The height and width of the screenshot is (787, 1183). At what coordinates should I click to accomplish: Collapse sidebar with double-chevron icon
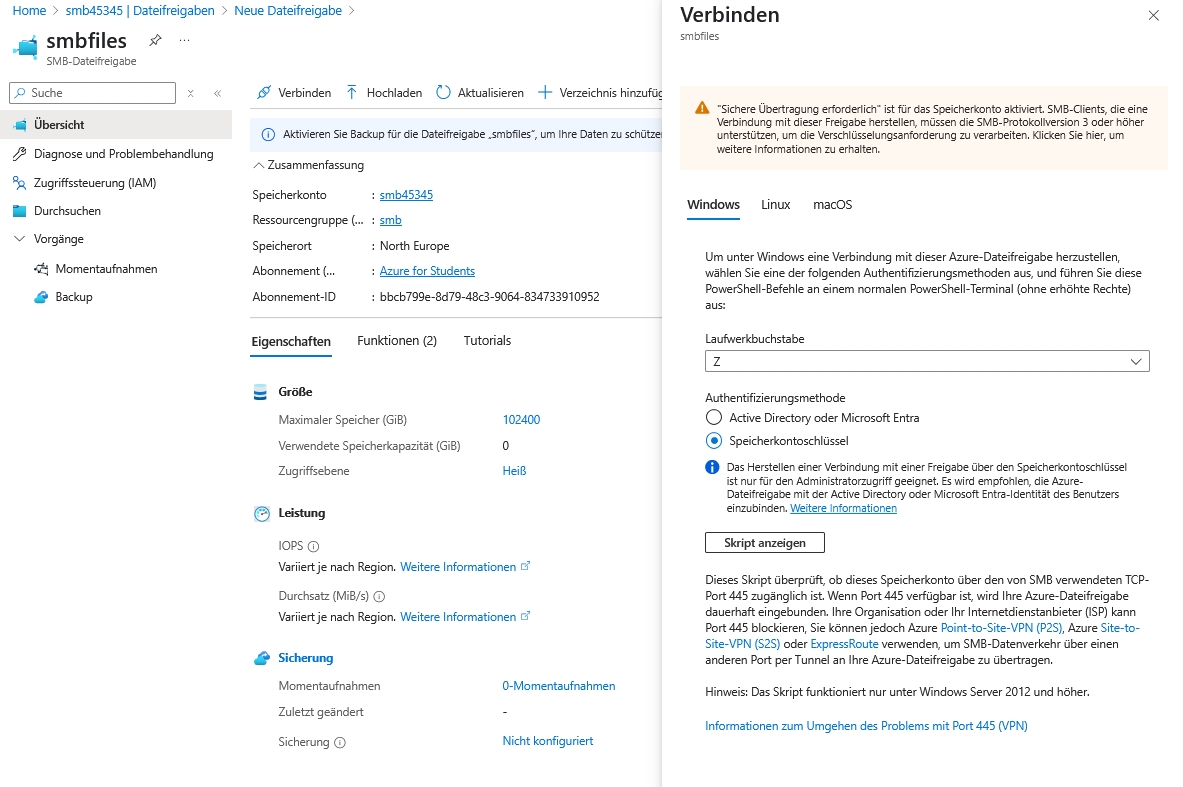(x=217, y=93)
